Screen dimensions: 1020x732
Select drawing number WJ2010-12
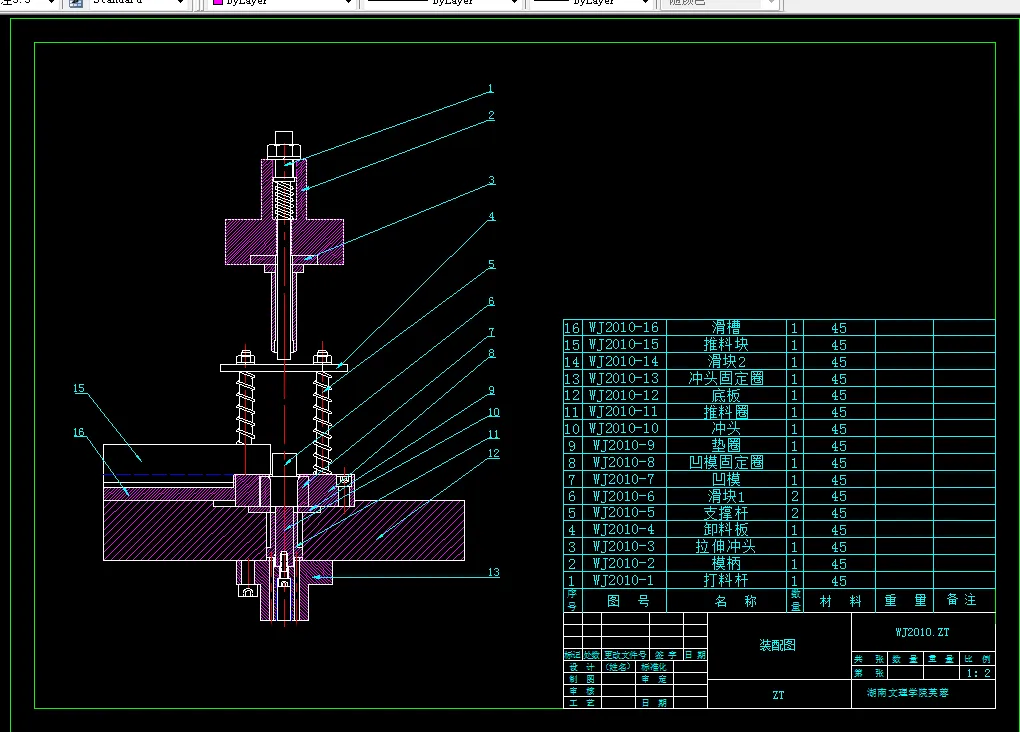pyautogui.click(x=623, y=395)
